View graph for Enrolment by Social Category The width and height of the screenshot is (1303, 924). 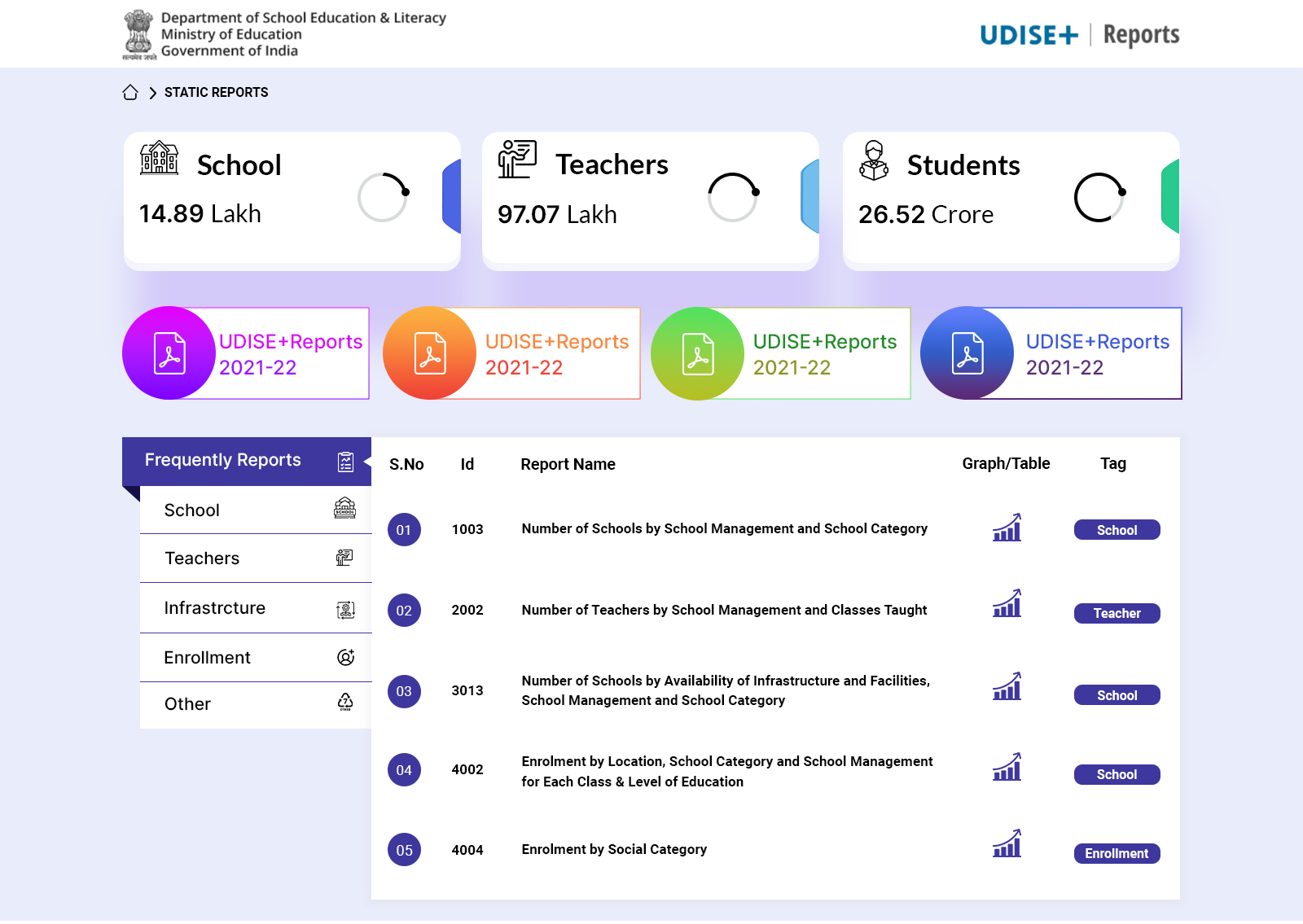1007,844
